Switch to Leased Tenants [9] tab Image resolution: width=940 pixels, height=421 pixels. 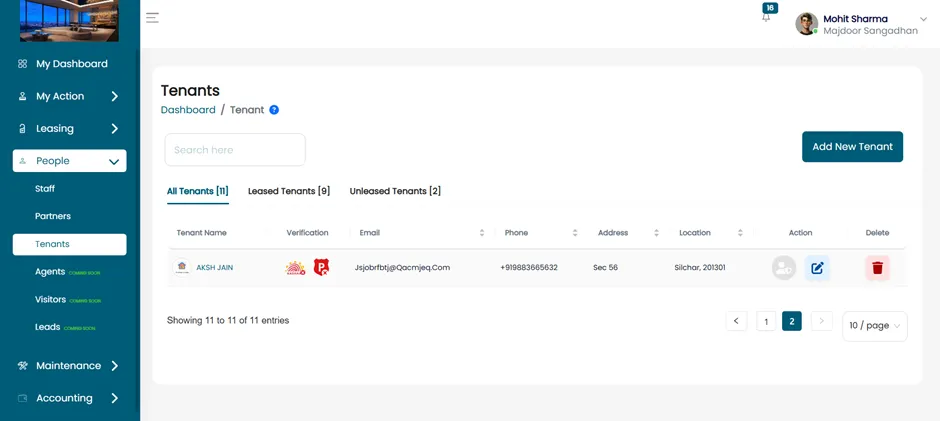coord(289,191)
